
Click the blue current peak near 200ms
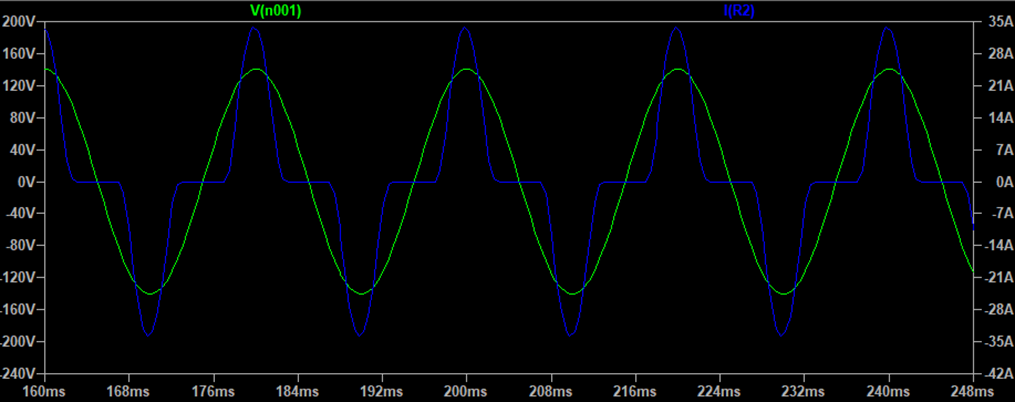pyautogui.click(x=465, y=28)
